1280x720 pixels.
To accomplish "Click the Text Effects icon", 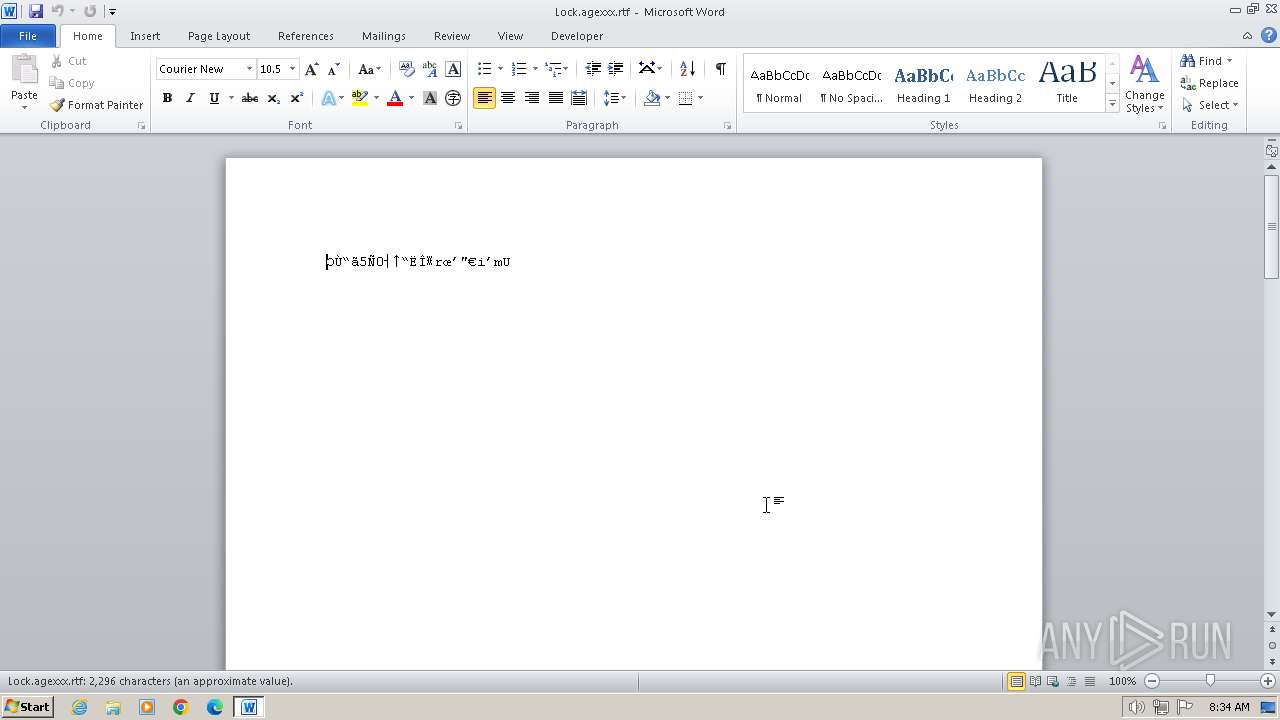I will point(328,98).
